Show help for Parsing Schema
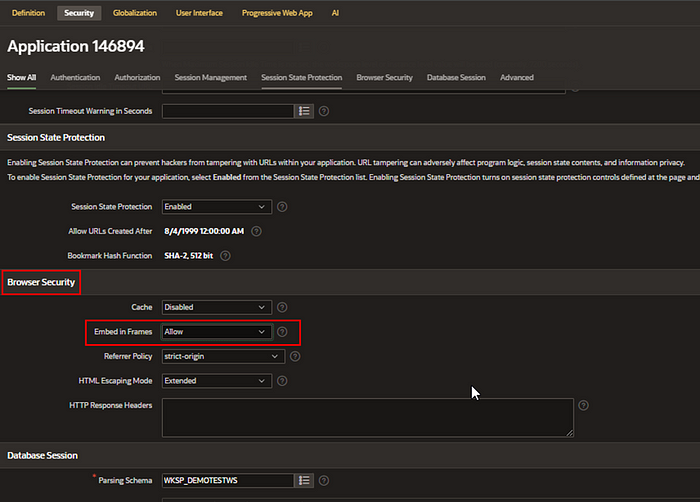 pos(324,481)
